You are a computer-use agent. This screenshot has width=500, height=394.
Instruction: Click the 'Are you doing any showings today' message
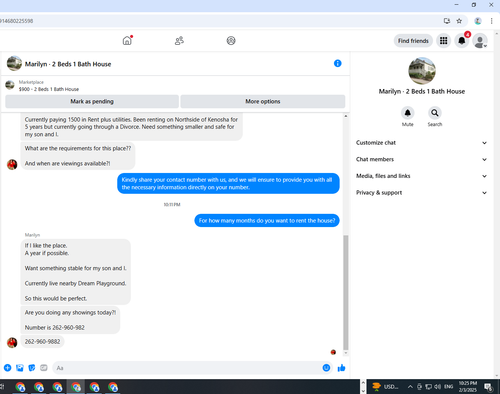[x=70, y=320]
